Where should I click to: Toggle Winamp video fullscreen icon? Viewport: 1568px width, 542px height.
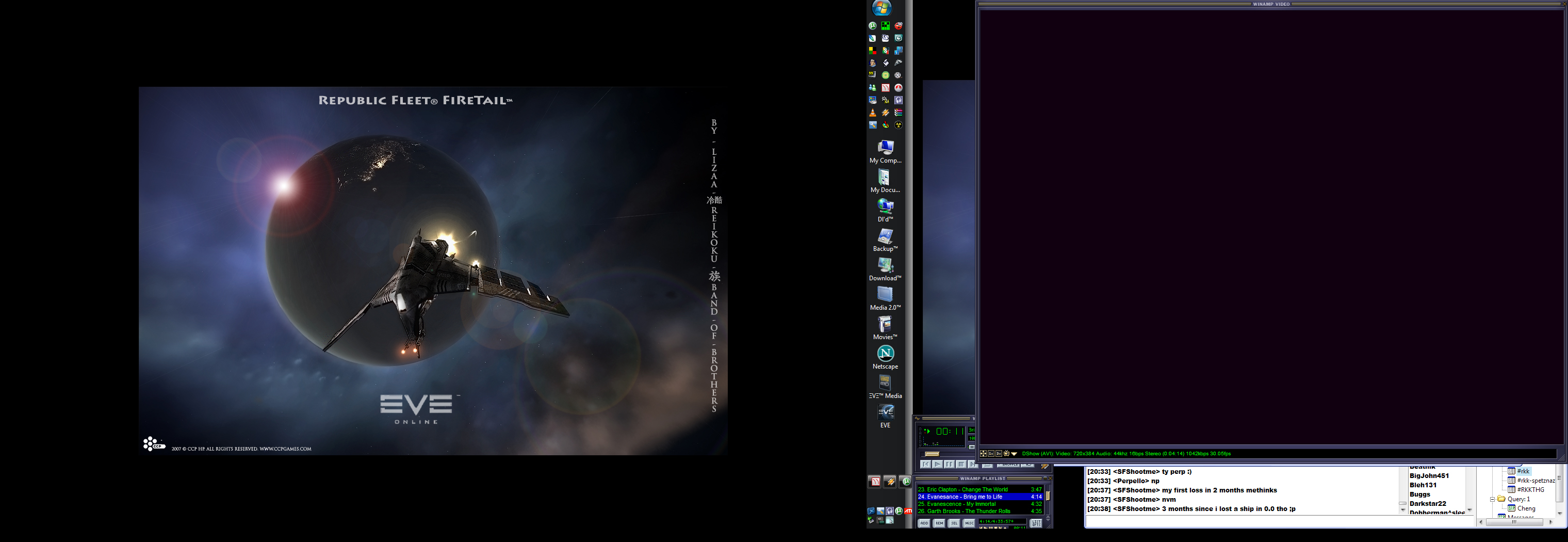coord(983,454)
